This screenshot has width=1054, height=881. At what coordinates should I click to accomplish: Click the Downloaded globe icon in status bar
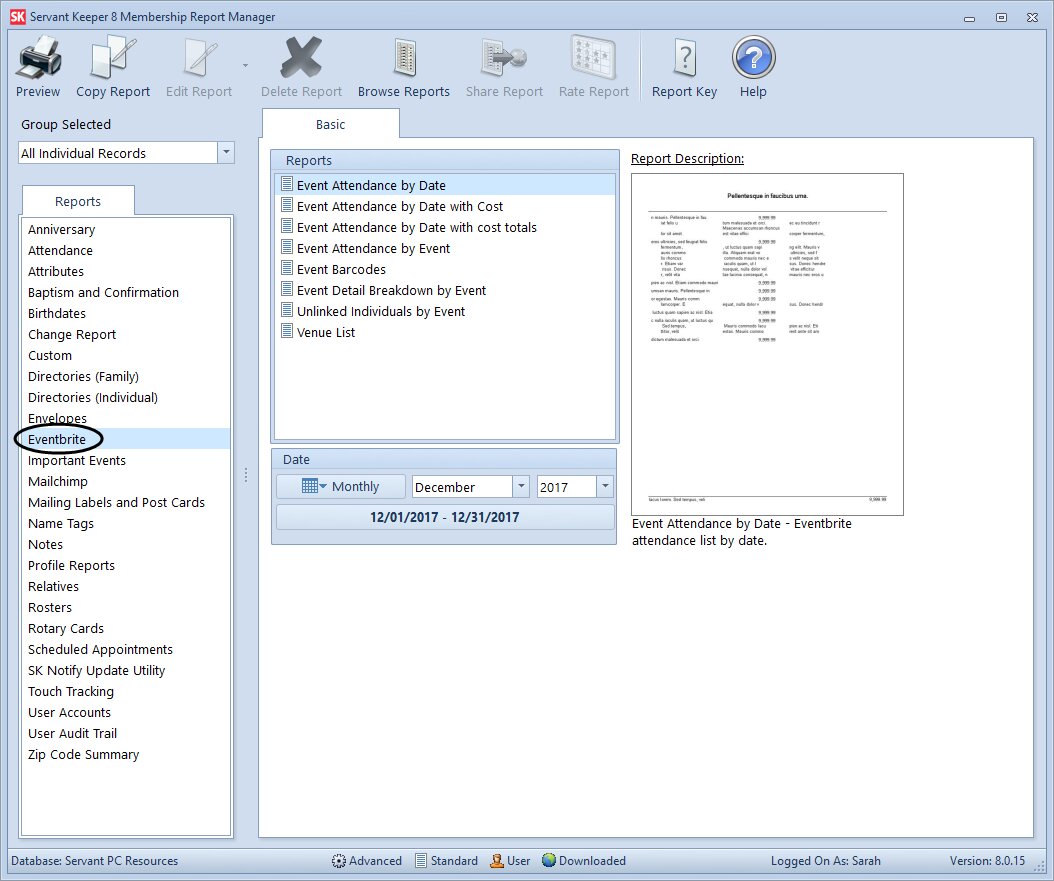(x=549, y=860)
